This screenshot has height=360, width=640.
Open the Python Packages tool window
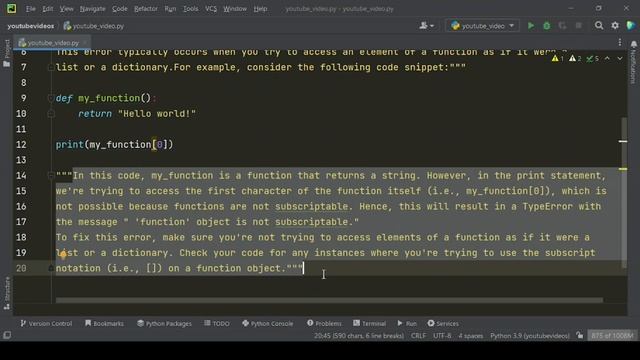pos(164,323)
